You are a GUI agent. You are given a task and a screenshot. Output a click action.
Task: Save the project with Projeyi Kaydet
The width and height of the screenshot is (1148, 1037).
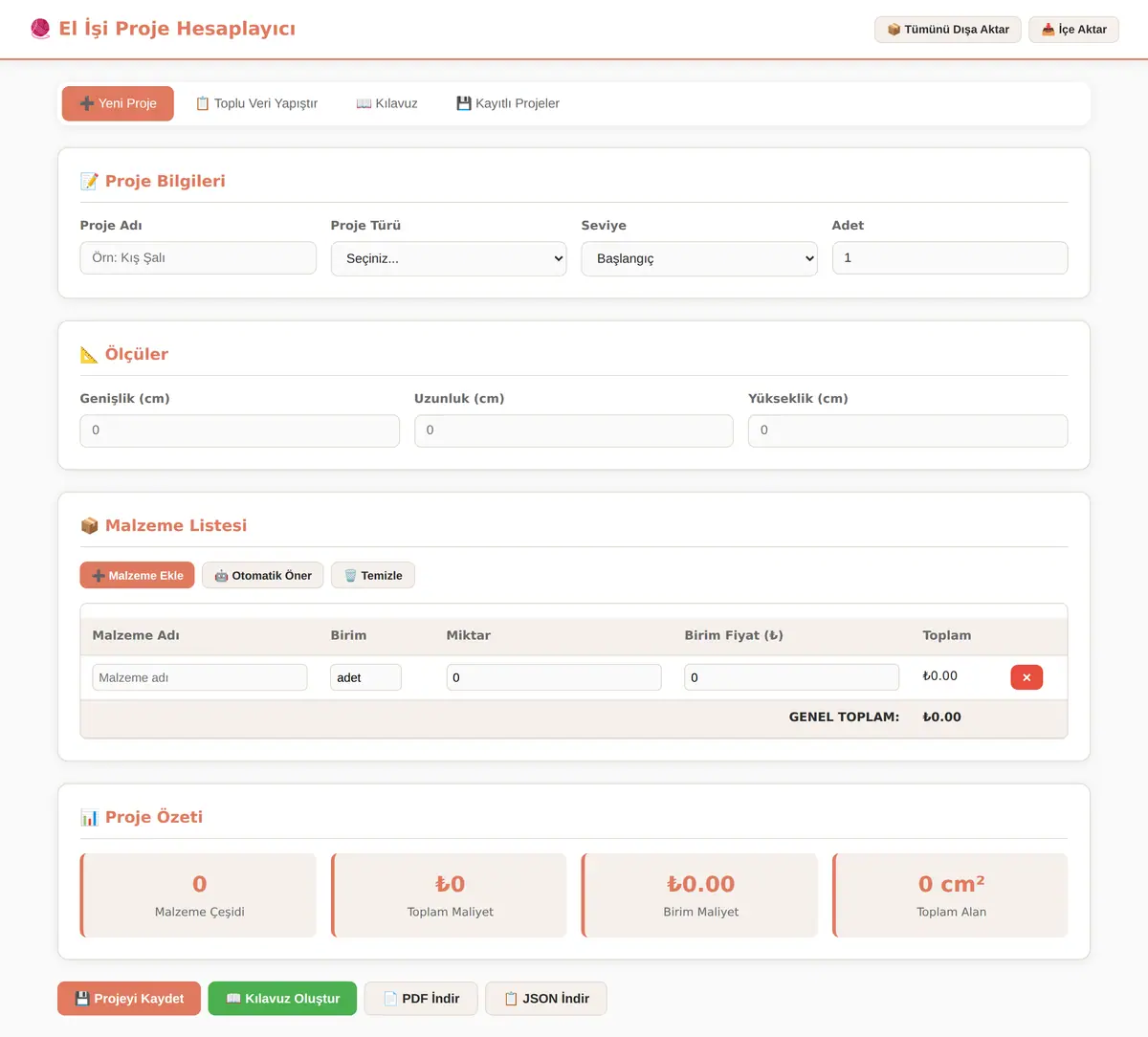pos(129,999)
